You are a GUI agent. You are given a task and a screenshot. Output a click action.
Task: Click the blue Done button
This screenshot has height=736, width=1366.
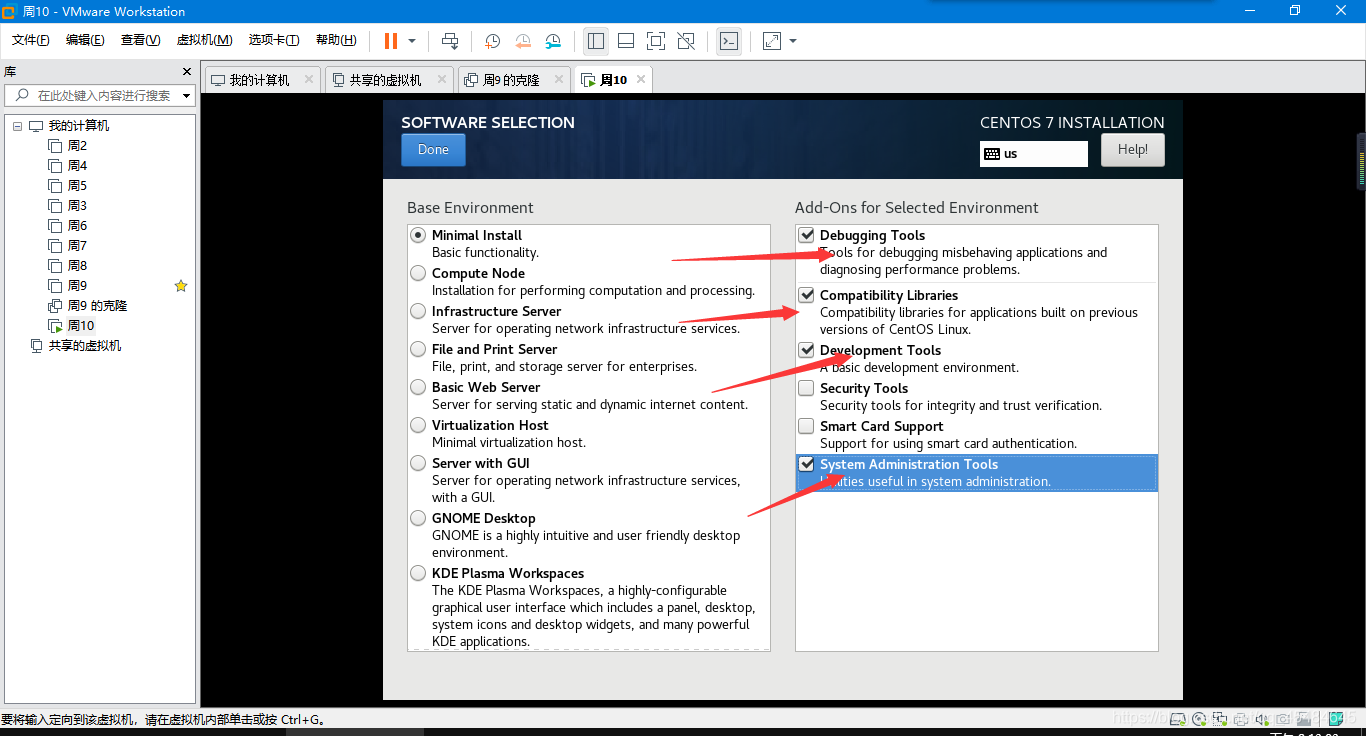pyautogui.click(x=433, y=150)
